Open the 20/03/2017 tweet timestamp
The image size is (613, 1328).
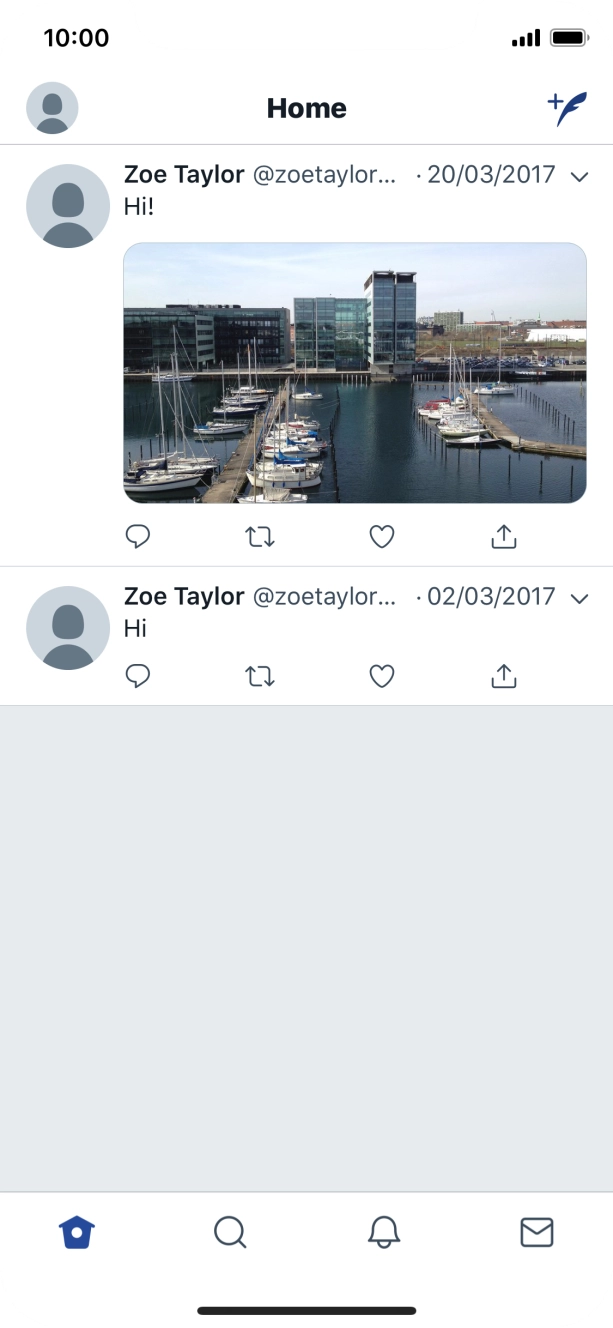click(491, 175)
